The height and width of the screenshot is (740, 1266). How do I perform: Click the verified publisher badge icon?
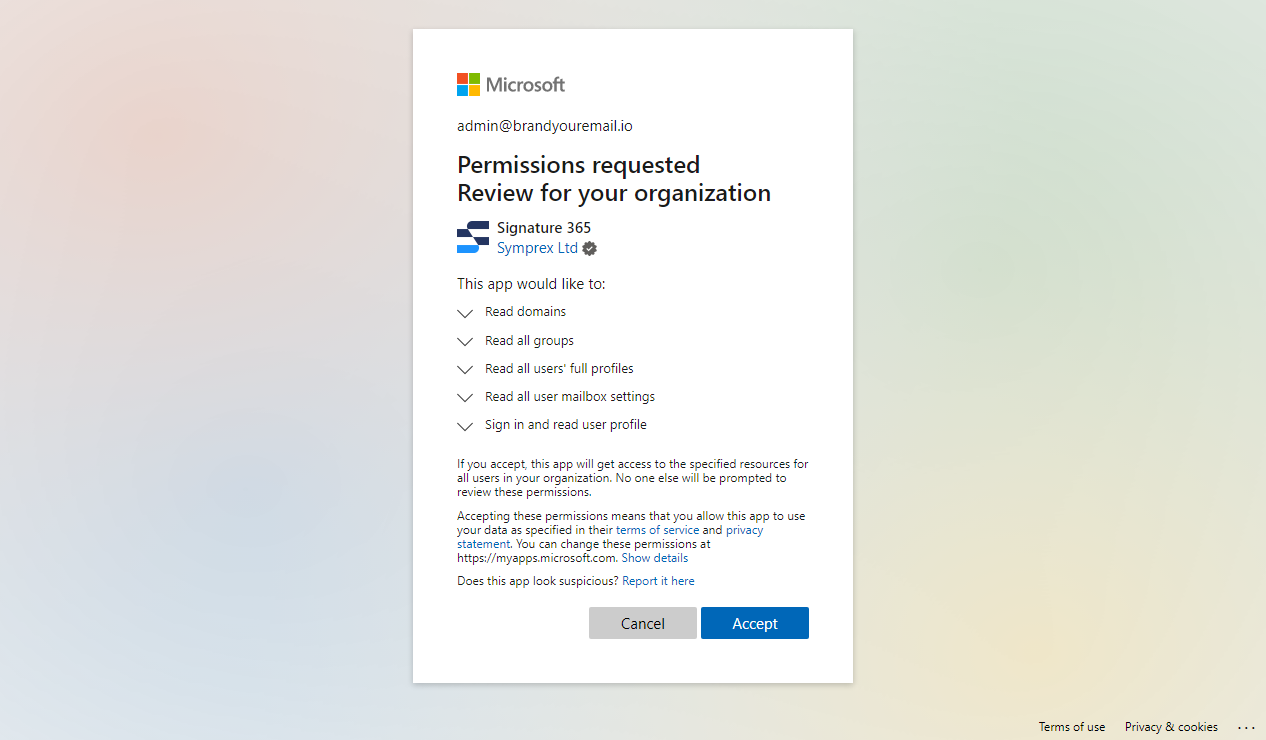590,249
